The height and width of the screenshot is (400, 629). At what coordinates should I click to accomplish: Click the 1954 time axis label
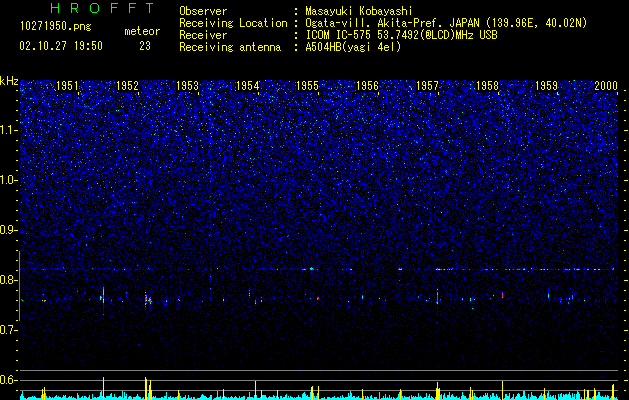248,86
